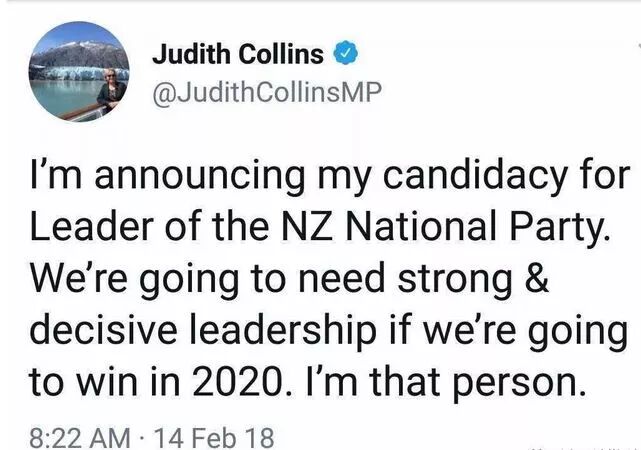Click "NZ National Party" in the tweet text
The height and width of the screenshot is (450, 641).
[442, 225]
